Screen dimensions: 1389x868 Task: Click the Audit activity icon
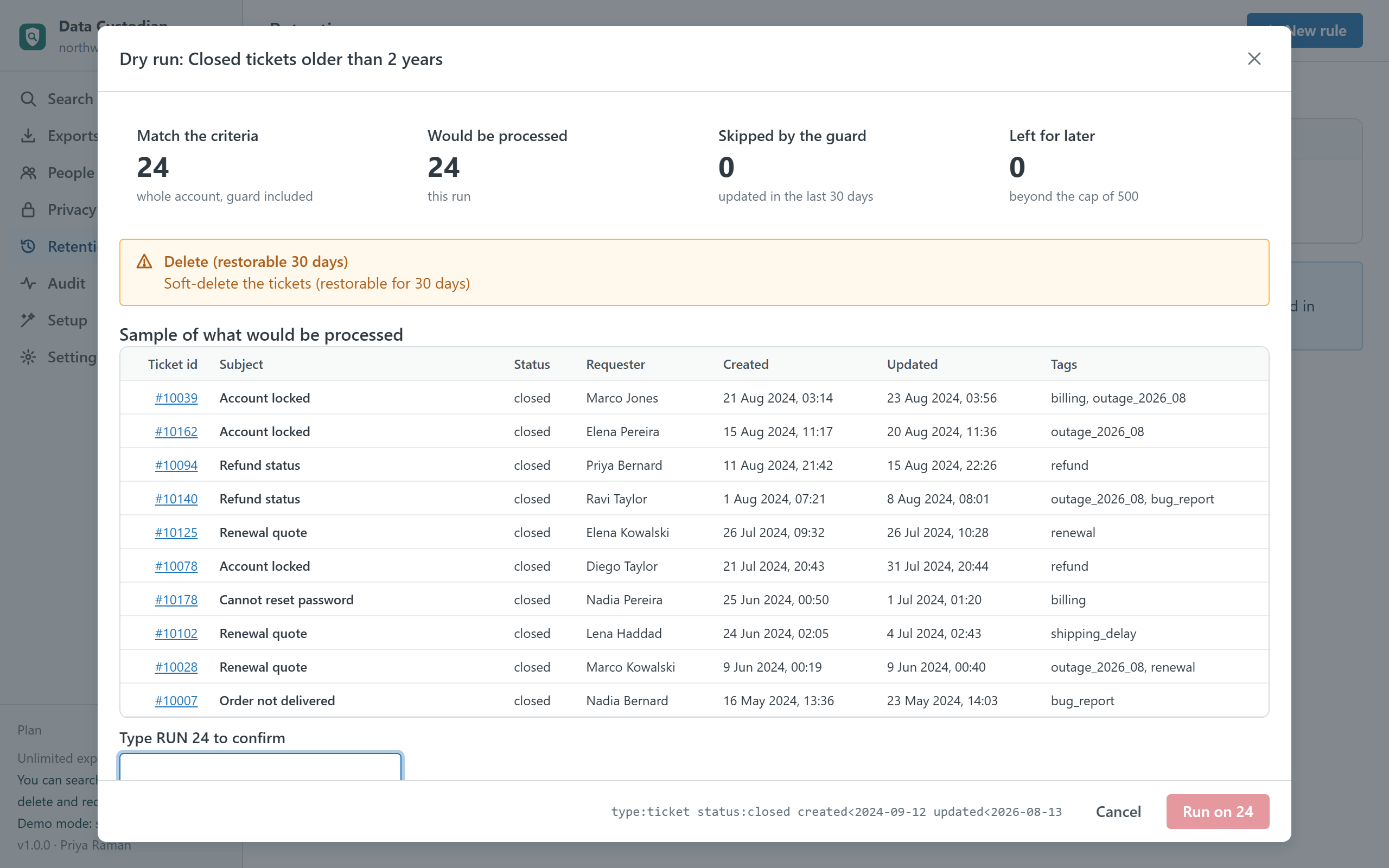point(28,283)
